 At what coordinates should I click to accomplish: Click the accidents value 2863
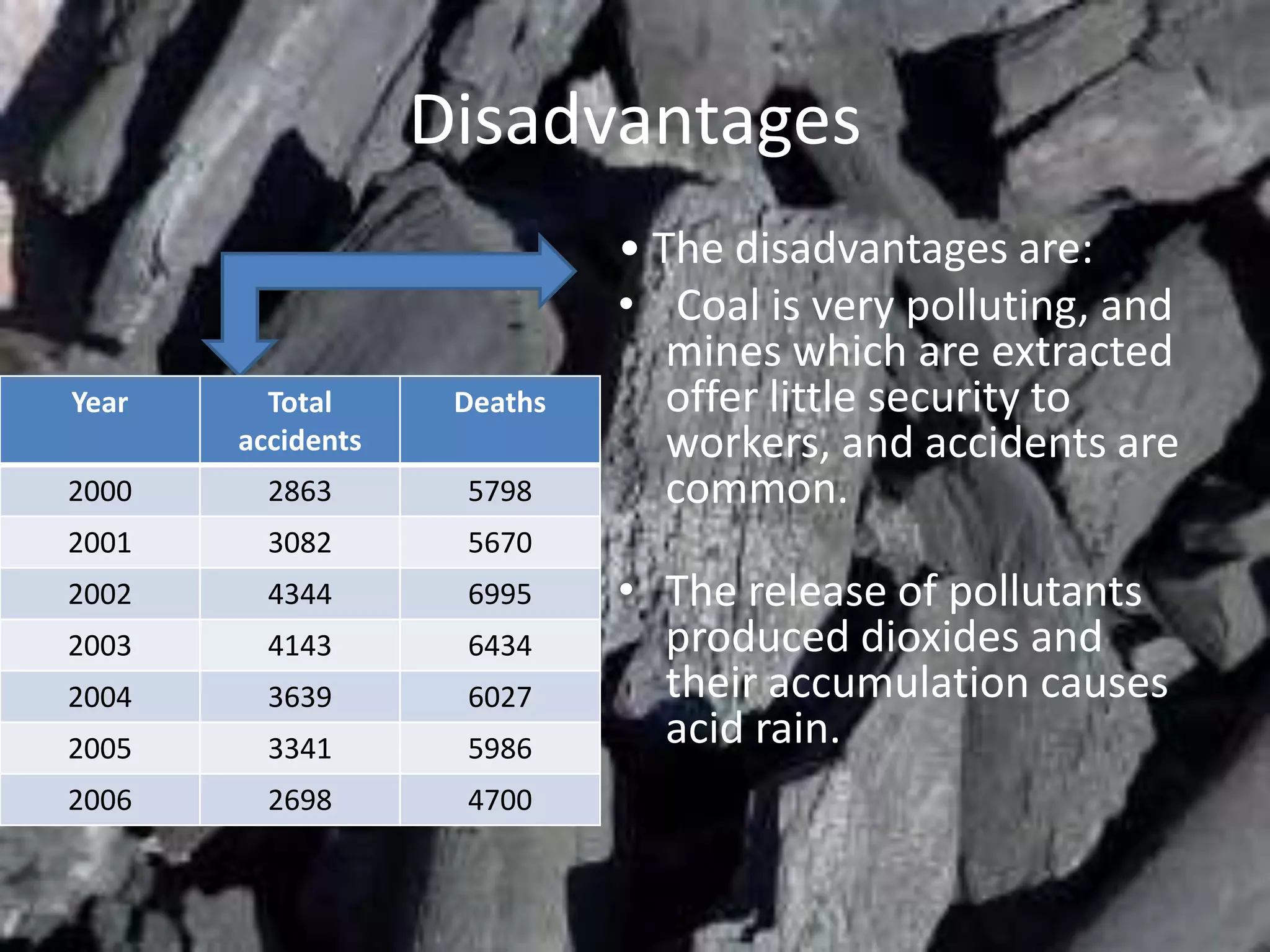[x=300, y=491]
